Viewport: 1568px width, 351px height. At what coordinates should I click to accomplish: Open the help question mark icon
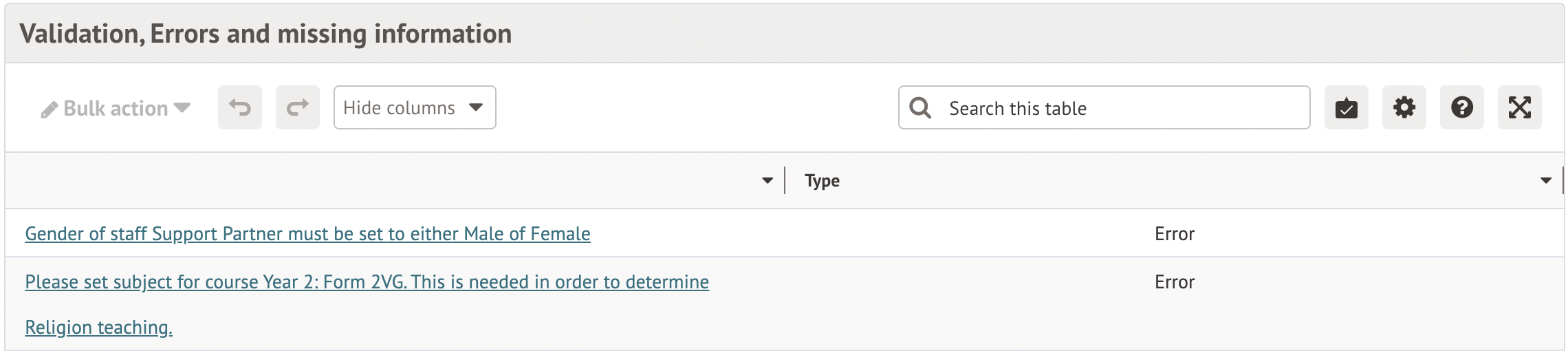point(1461,107)
